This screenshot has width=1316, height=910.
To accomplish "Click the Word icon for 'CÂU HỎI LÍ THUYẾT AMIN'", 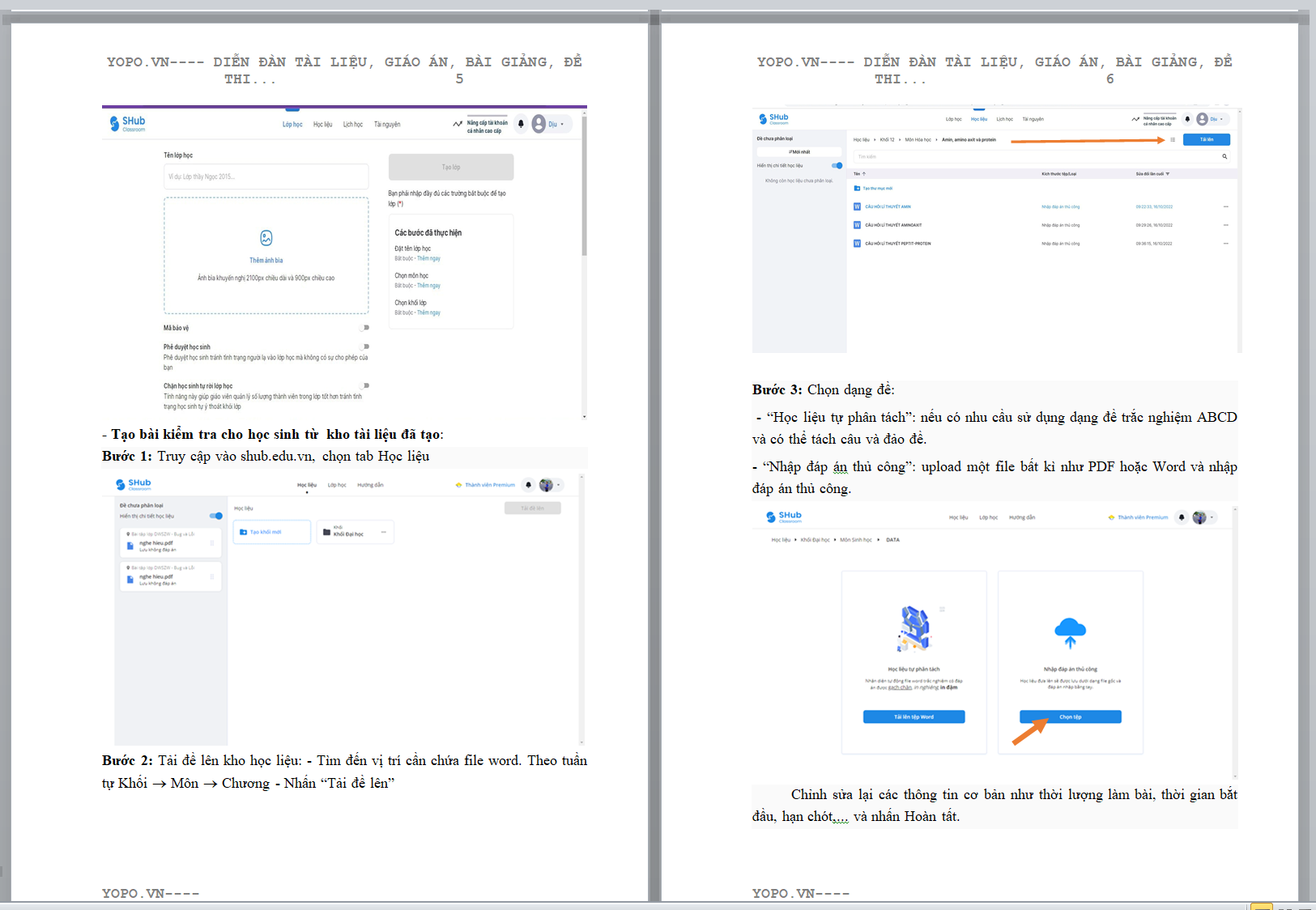I will 857,206.
